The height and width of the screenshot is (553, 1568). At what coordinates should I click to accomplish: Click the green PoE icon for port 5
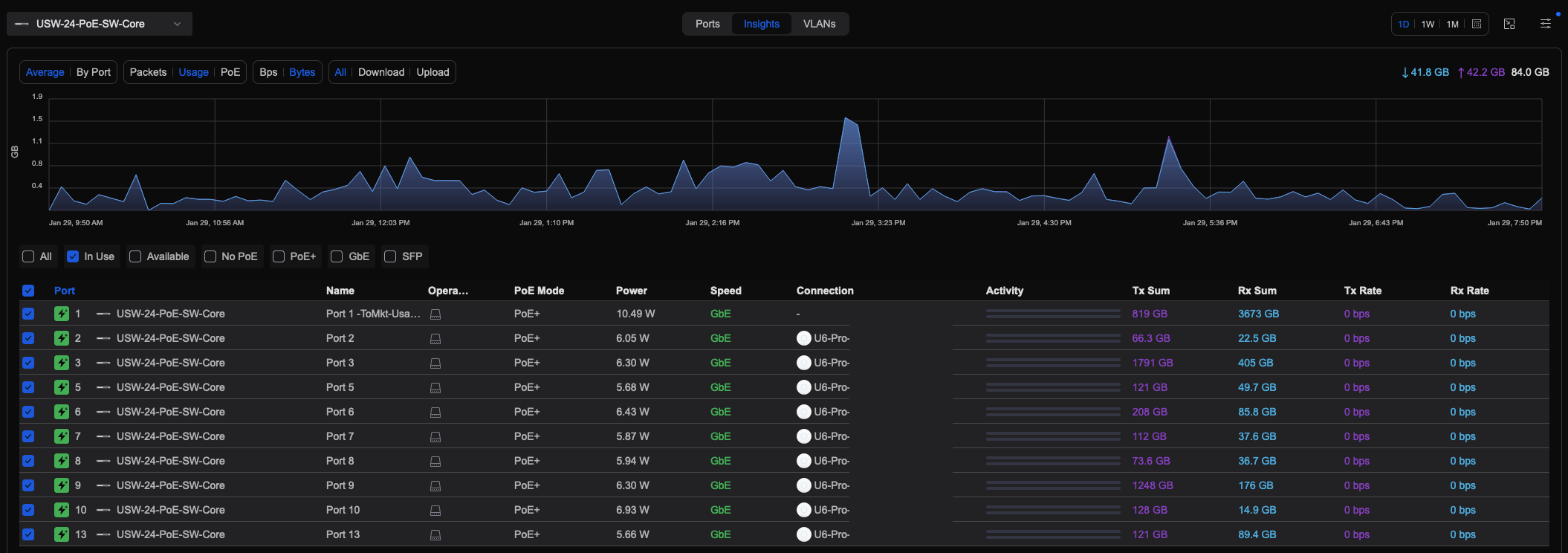tap(62, 387)
